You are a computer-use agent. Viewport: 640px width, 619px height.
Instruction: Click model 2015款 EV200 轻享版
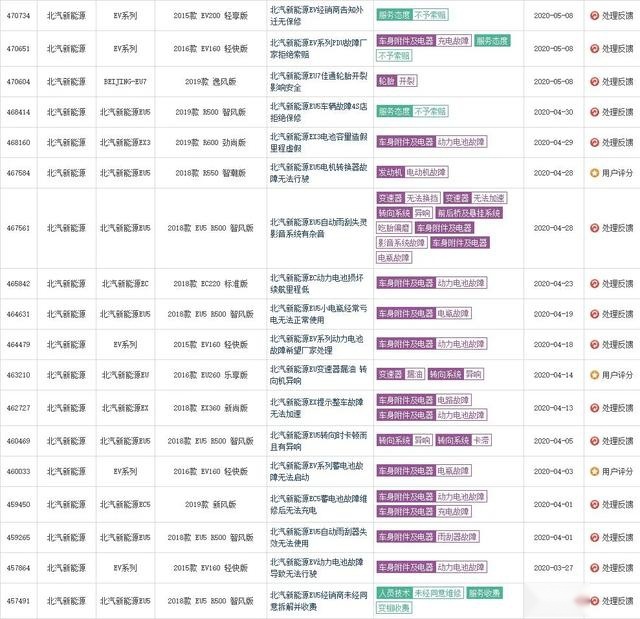coord(211,16)
